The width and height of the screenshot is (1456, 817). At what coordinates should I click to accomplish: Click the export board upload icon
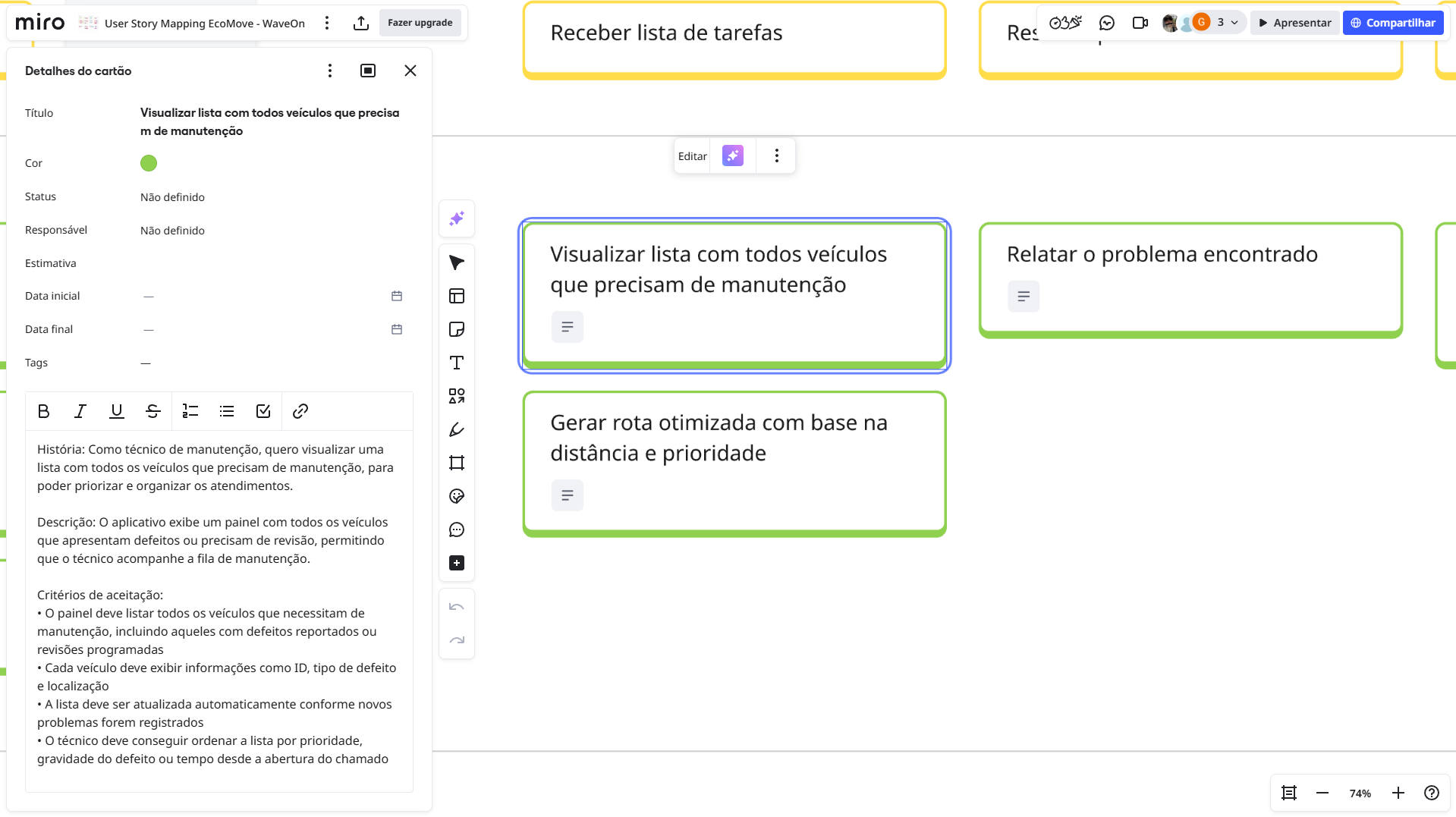click(361, 23)
